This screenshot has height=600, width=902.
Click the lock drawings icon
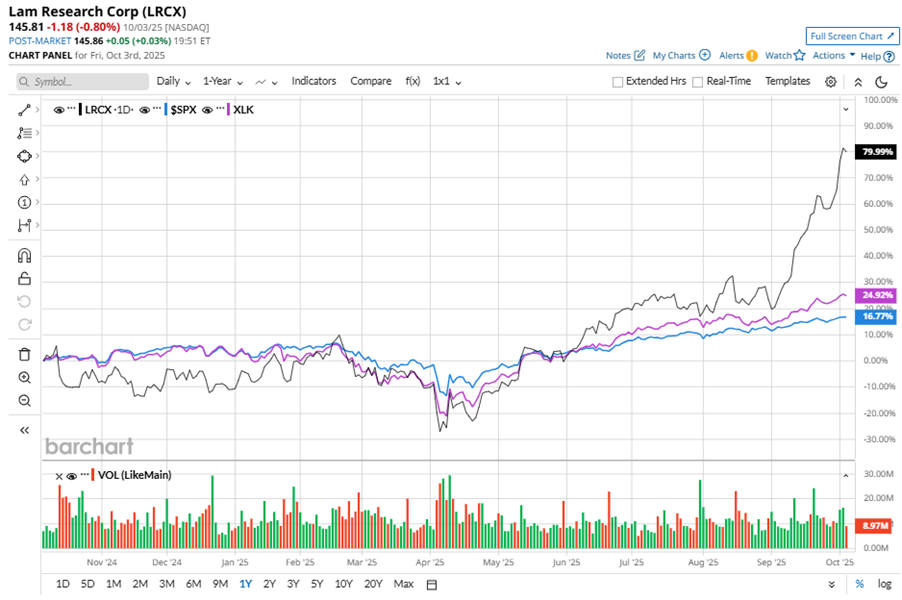(x=25, y=279)
